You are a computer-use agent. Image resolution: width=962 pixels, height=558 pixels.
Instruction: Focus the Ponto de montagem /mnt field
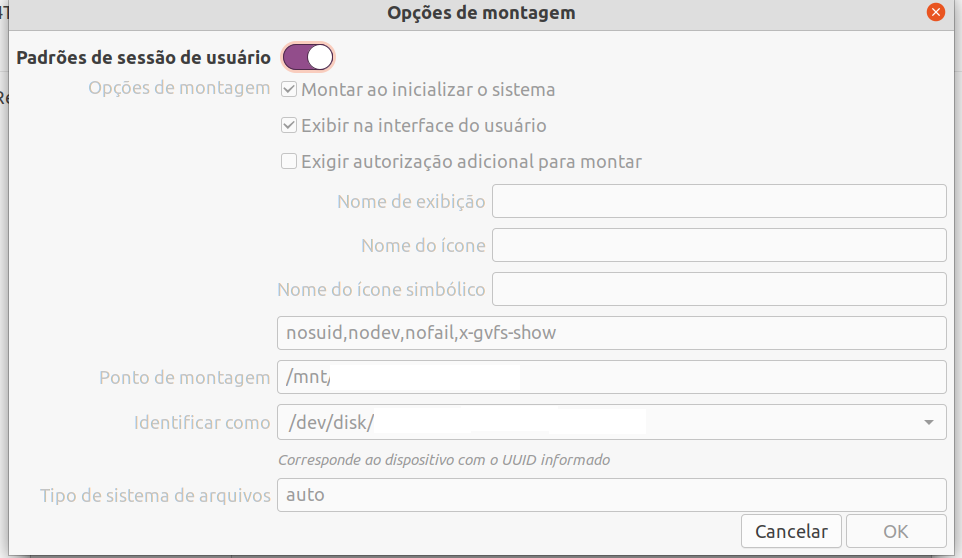coord(612,377)
